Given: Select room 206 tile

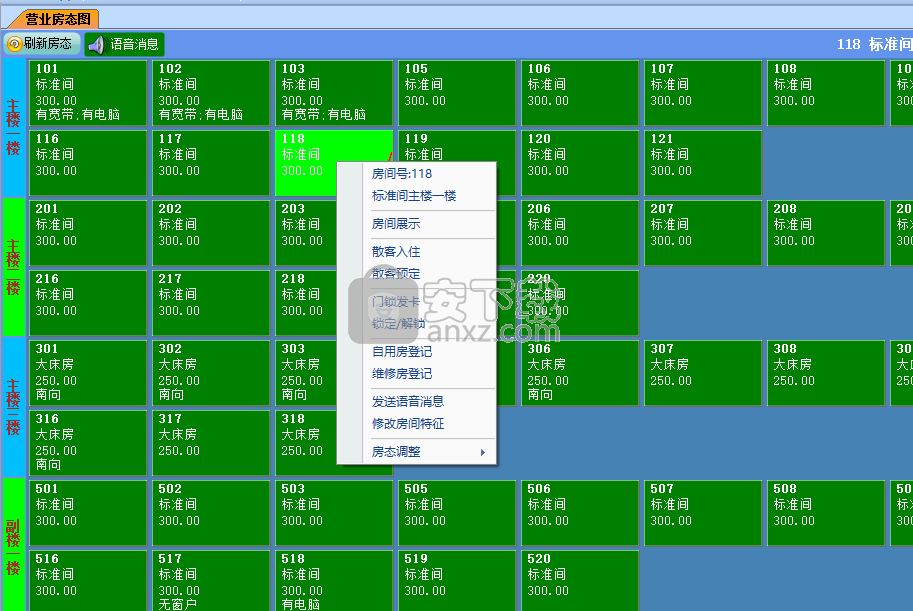Looking at the screenshot, I should tap(580, 233).
